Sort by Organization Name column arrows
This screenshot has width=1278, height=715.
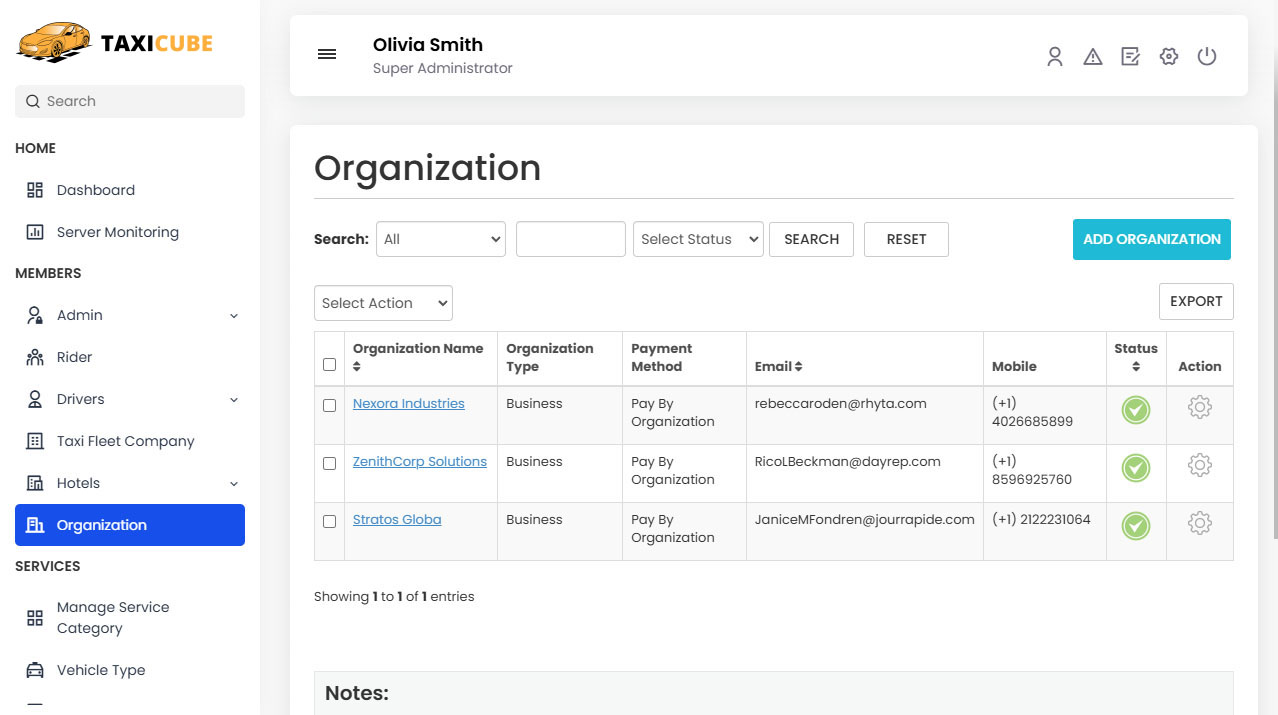pyautogui.click(x=357, y=367)
